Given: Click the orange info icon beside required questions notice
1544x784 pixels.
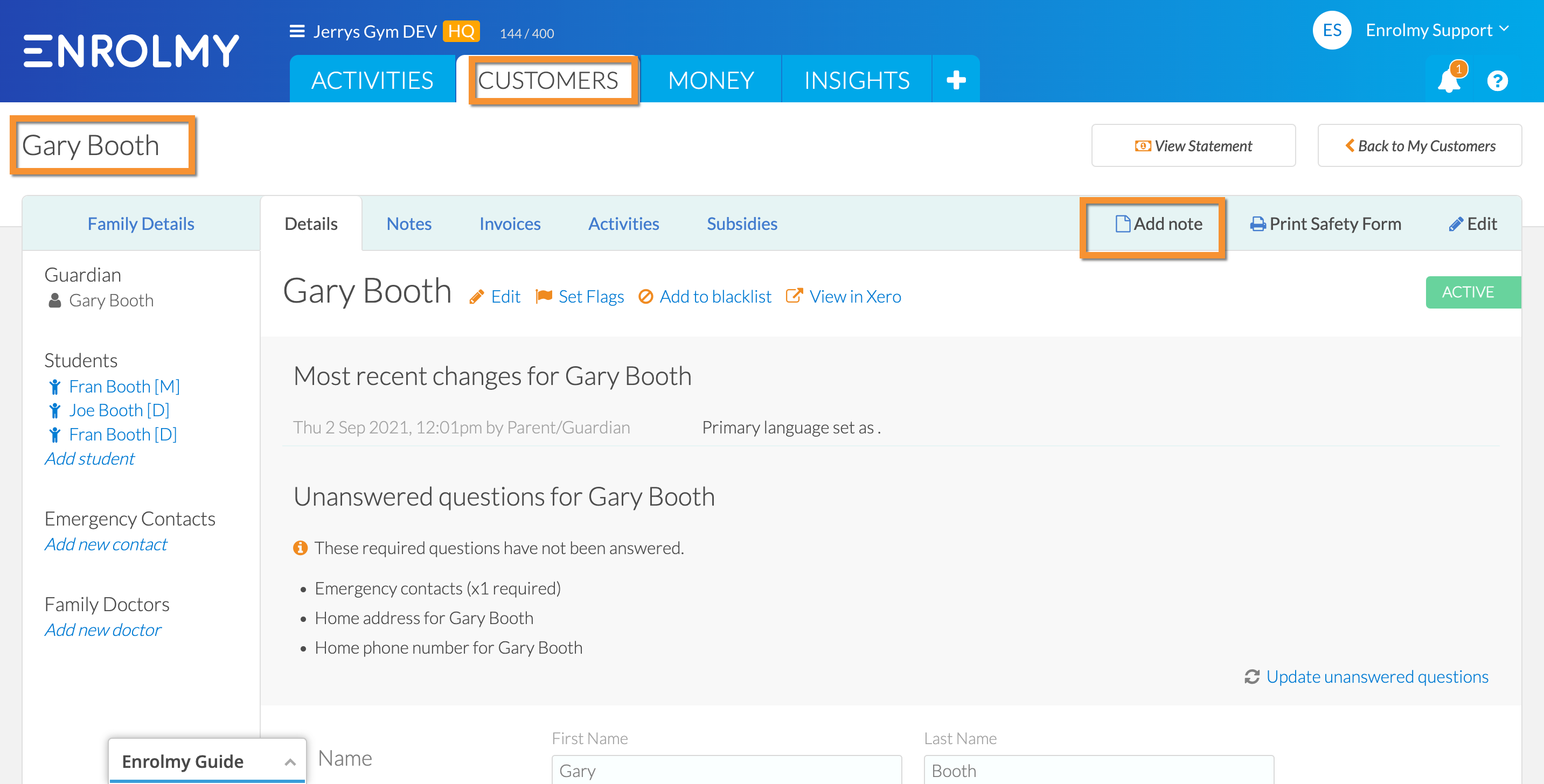Looking at the screenshot, I should [x=300, y=548].
